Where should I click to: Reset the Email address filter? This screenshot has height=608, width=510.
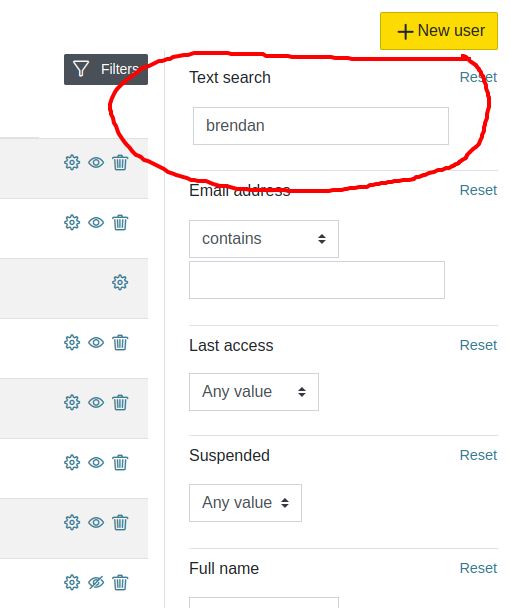pos(478,190)
